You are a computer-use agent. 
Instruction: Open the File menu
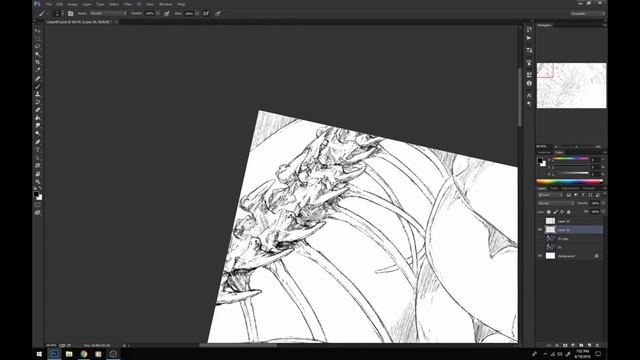pos(49,4)
